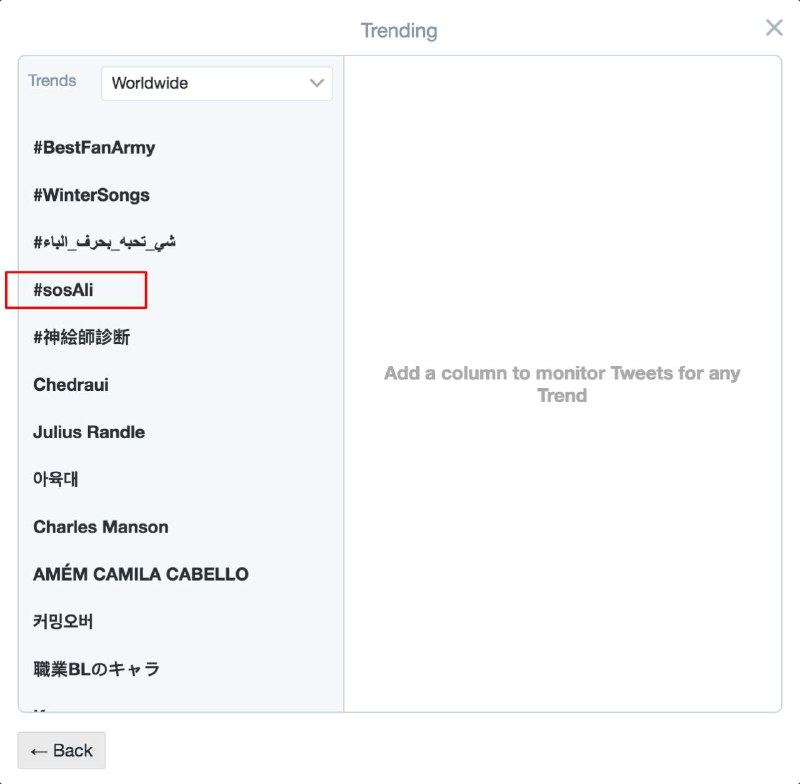Image resolution: width=800 pixels, height=784 pixels.
Task: Click the 職業BLのキャラ trend
Action: 96,669
